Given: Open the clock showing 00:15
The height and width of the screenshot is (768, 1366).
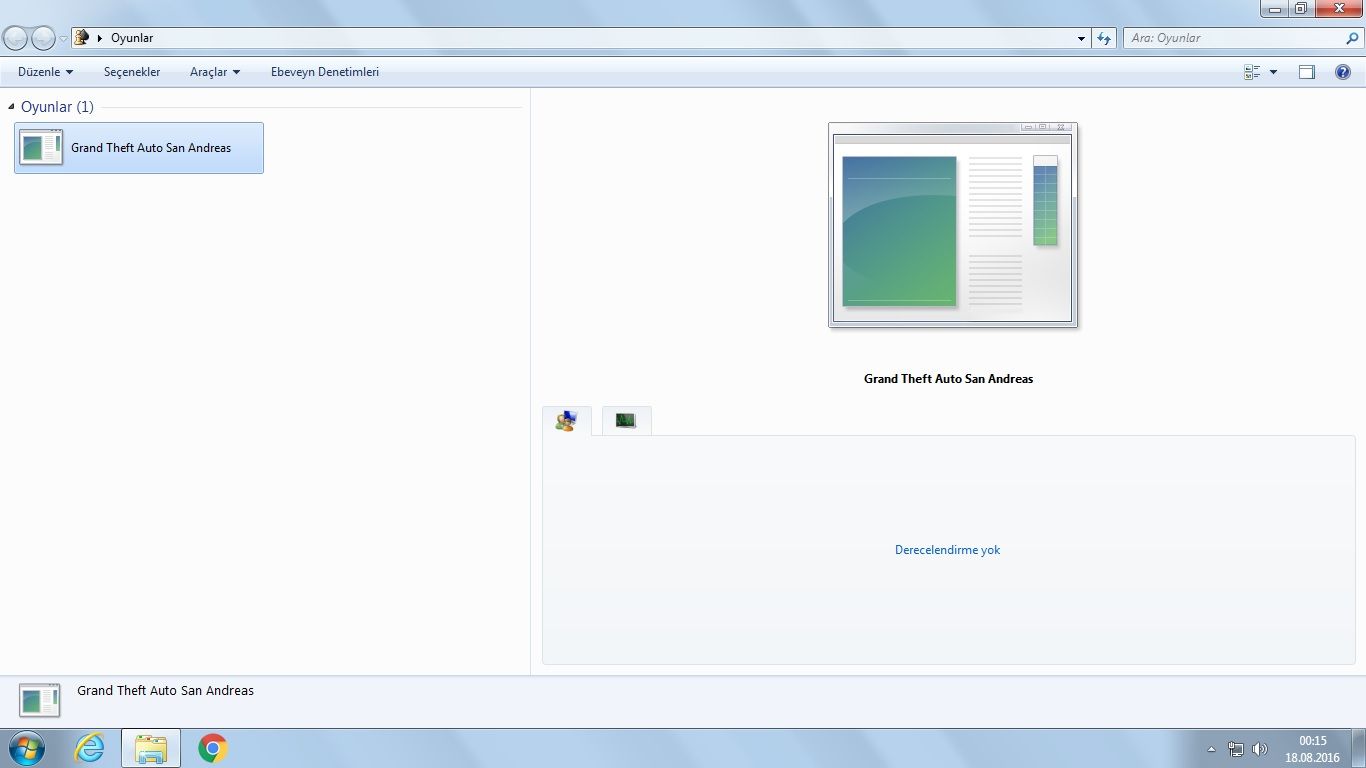Looking at the screenshot, I should [x=1312, y=749].
